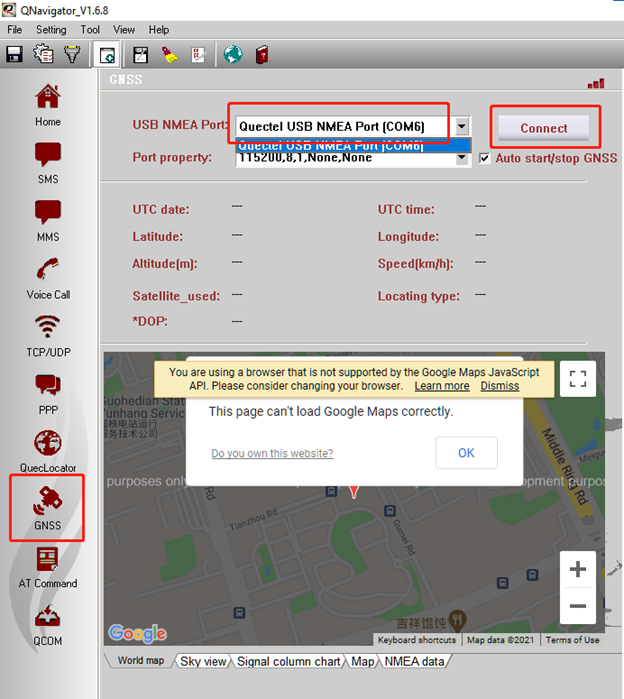The height and width of the screenshot is (699, 624).
Task: Open the Terms of Use link
Action: (x=572, y=640)
